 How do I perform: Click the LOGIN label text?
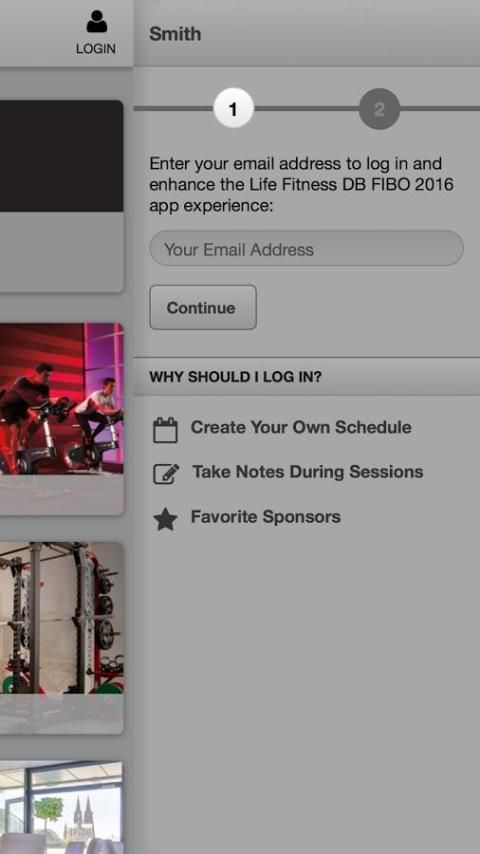click(x=96, y=48)
